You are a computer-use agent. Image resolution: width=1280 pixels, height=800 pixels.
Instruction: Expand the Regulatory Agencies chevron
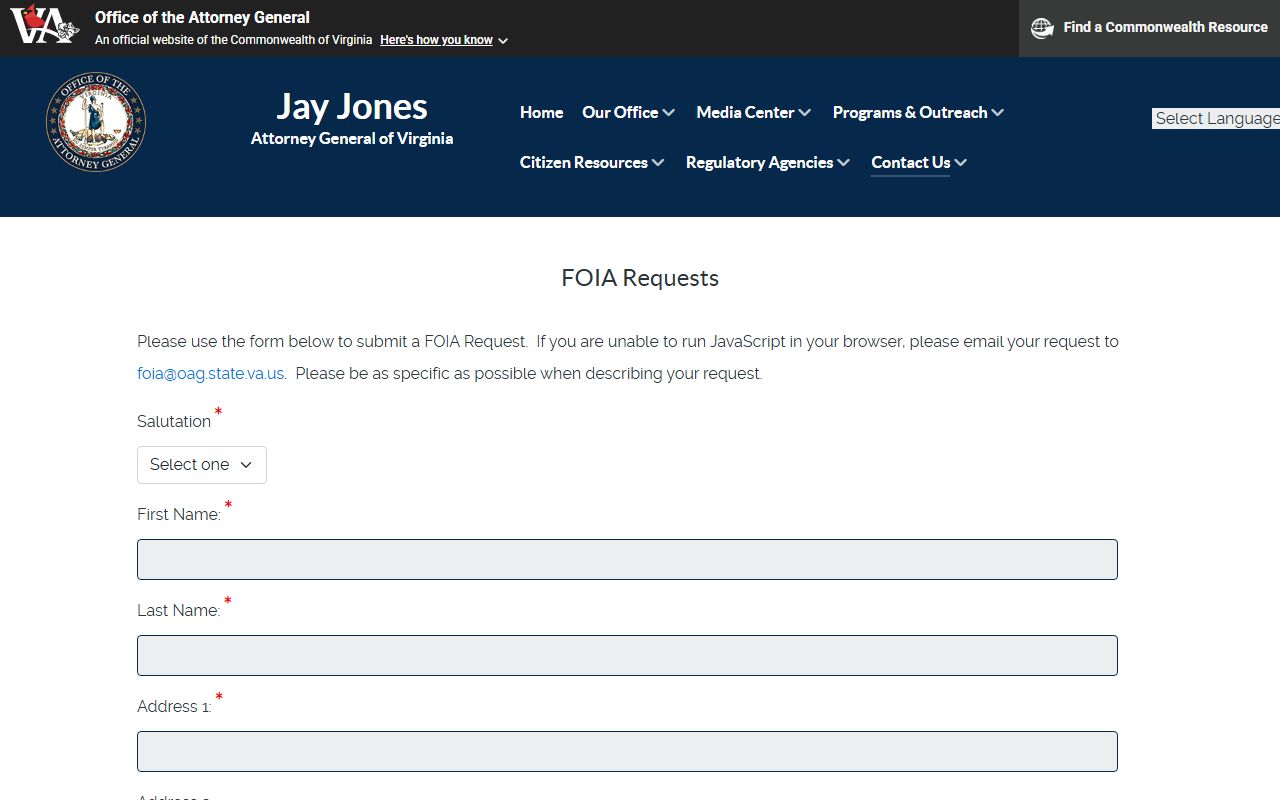pos(843,163)
